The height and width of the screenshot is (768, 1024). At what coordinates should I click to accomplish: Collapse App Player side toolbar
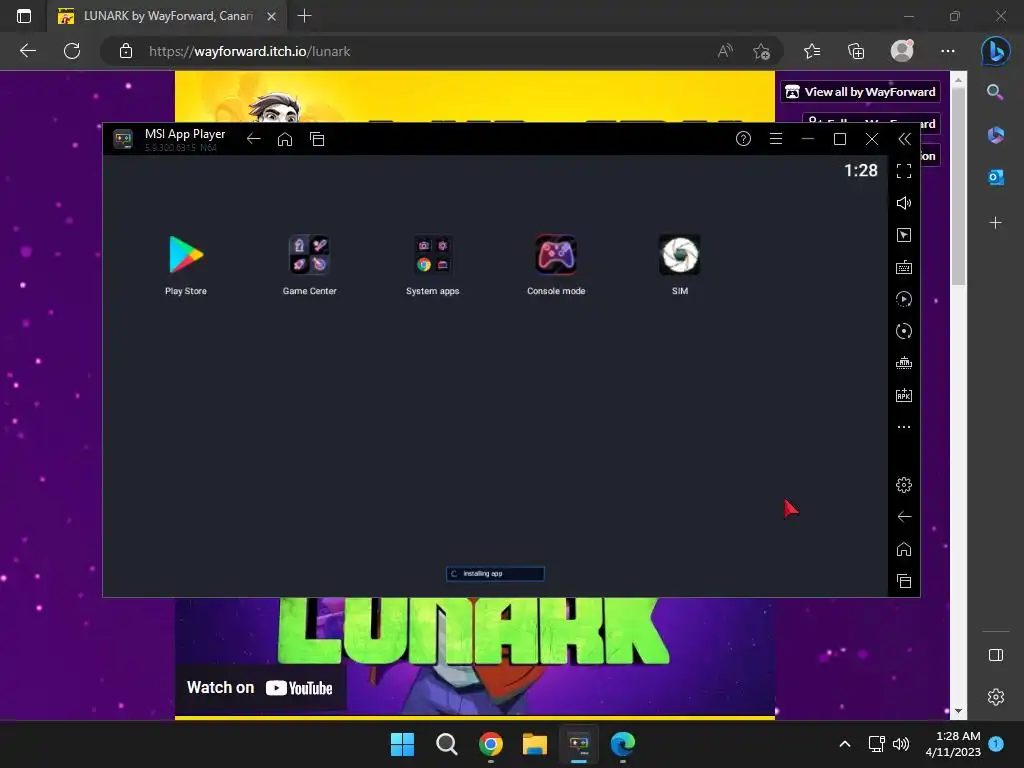[x=904, y=138]
